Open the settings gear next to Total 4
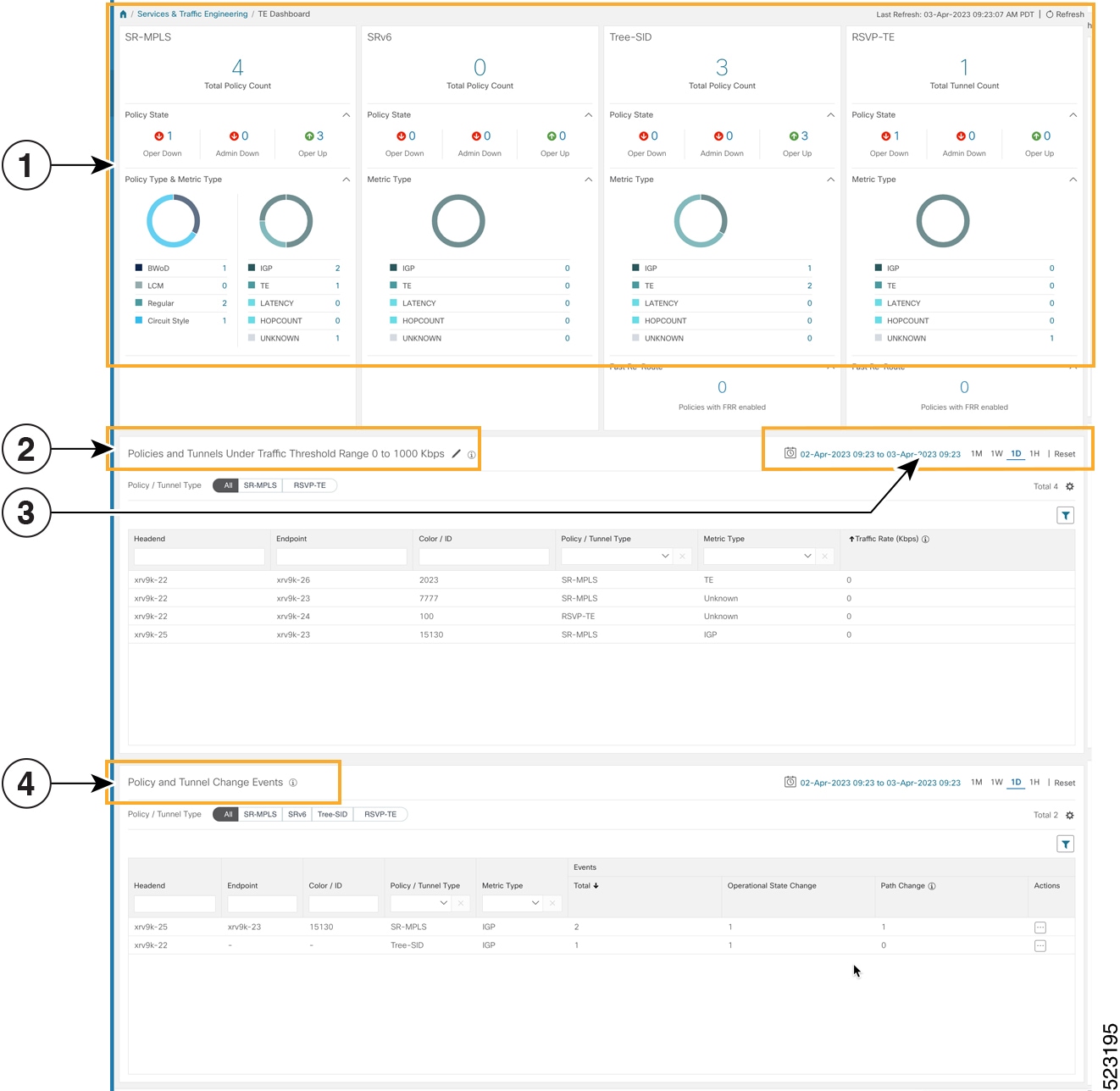 coord(1069,486)
